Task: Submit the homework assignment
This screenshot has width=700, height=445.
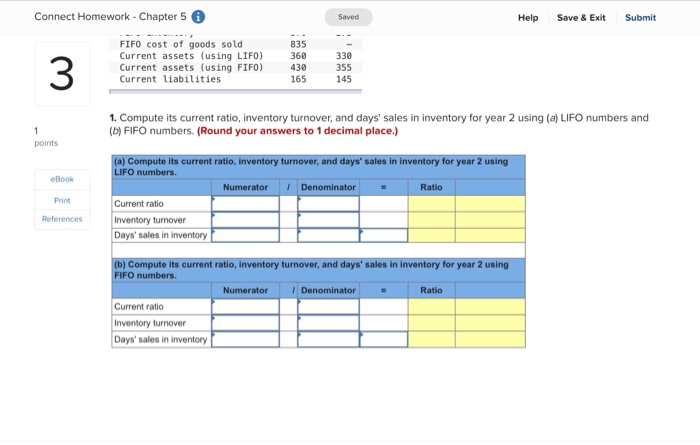Action: (640, 18)
